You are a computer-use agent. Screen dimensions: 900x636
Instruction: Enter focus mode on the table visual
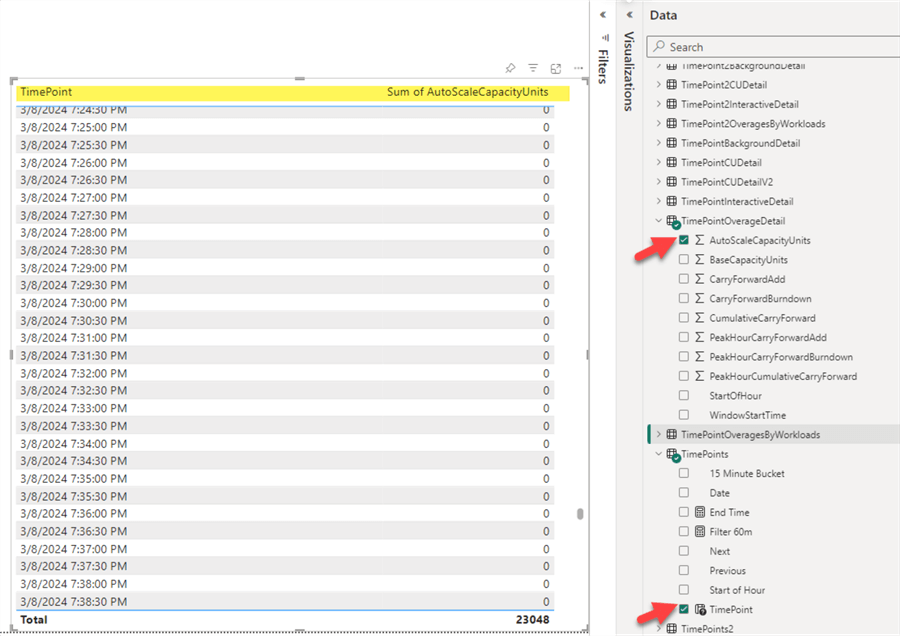(x=556, y=68)
